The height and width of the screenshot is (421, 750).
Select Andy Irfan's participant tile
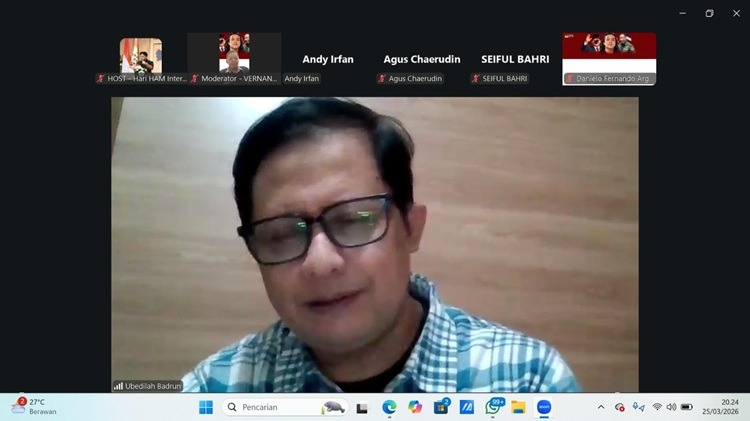[x=328, y=59]
